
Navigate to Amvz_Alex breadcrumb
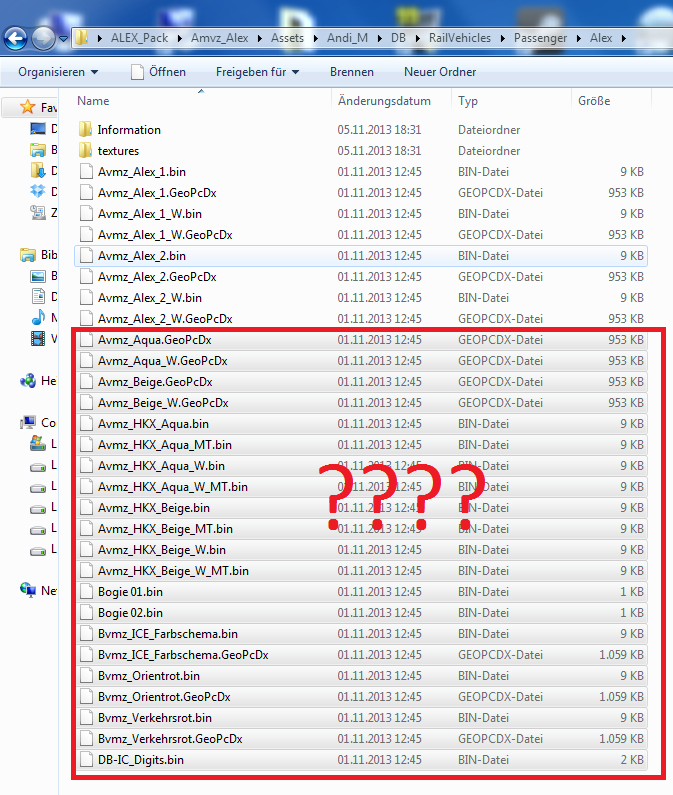coord(220,38)
